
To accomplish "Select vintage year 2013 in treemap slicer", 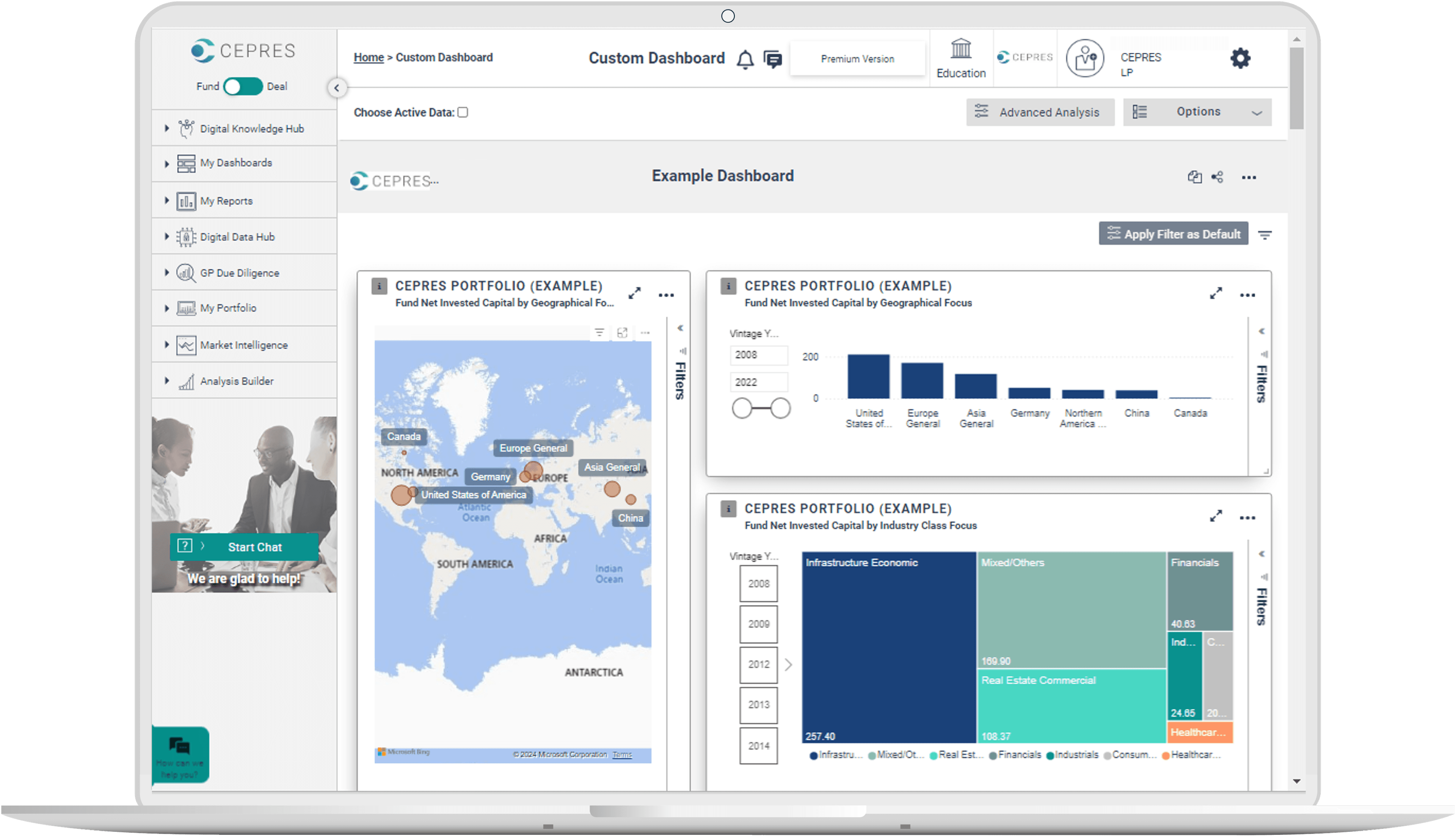I will [x=758, y=704].
